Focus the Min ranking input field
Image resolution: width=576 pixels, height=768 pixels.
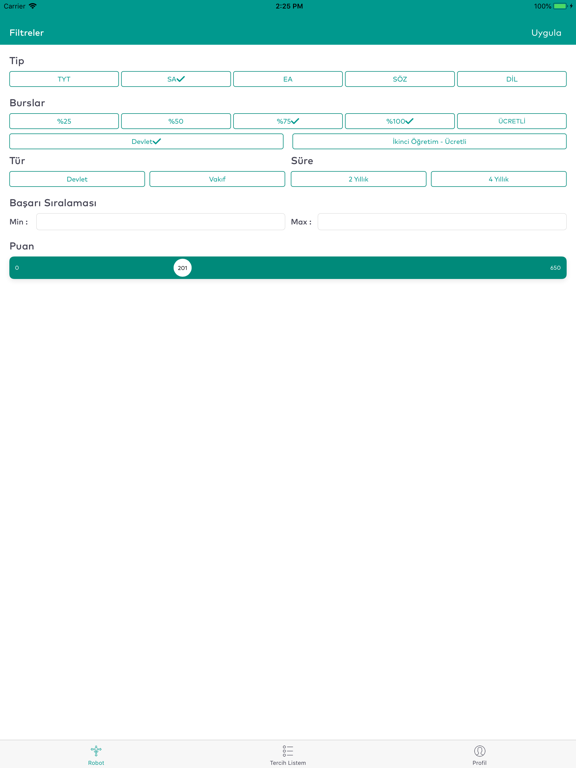(x=161, y=222)
